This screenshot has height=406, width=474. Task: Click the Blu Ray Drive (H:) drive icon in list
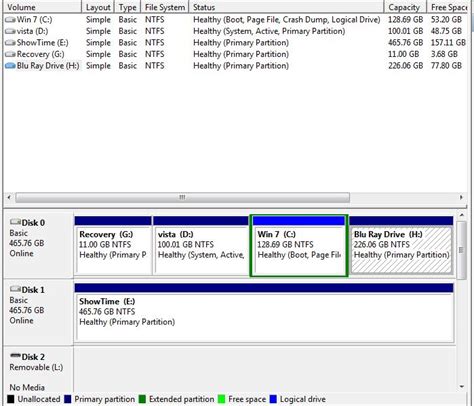click(x=10, y=66)
